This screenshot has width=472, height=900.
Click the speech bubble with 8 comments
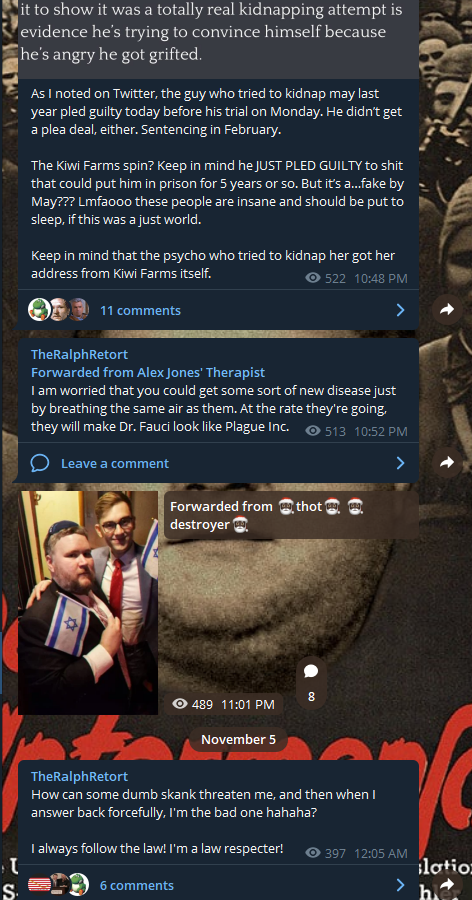click(x=311, y=683)
